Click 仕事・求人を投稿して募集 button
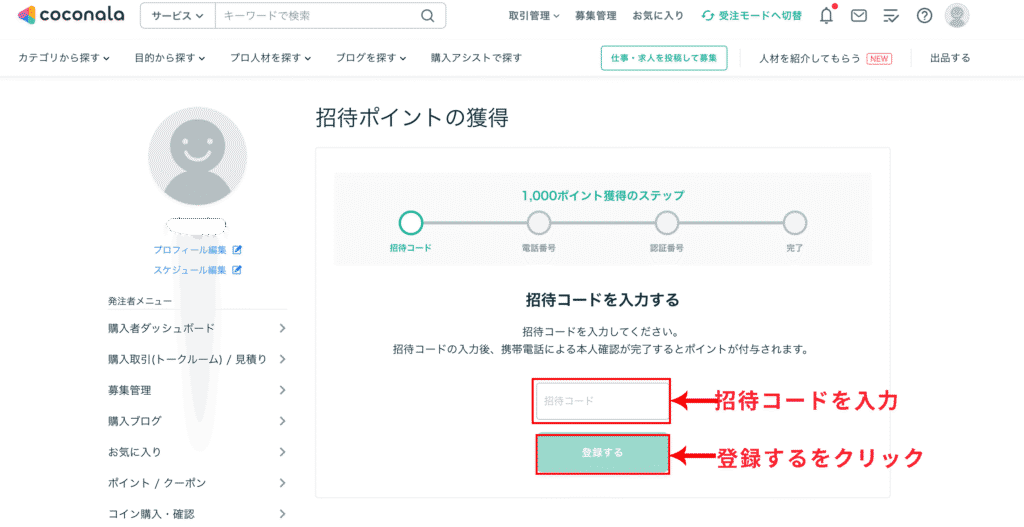Screen dimensions: 1024x527 click(x=664, y=58)
